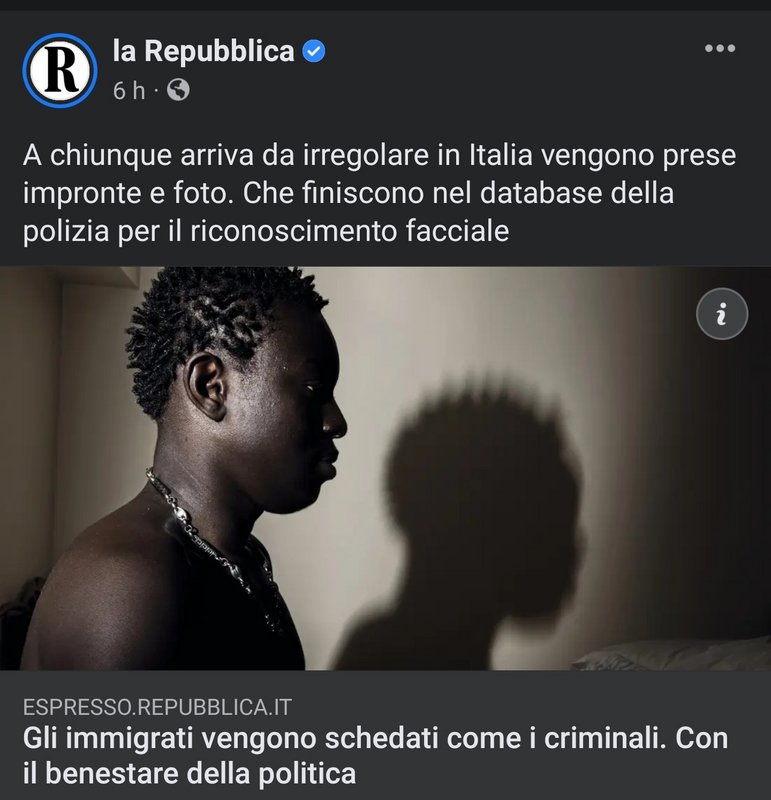Tap the info 'i' icon on photo
Image resolution: width=771 pixels, height=800 pixels.
[722, 314]
